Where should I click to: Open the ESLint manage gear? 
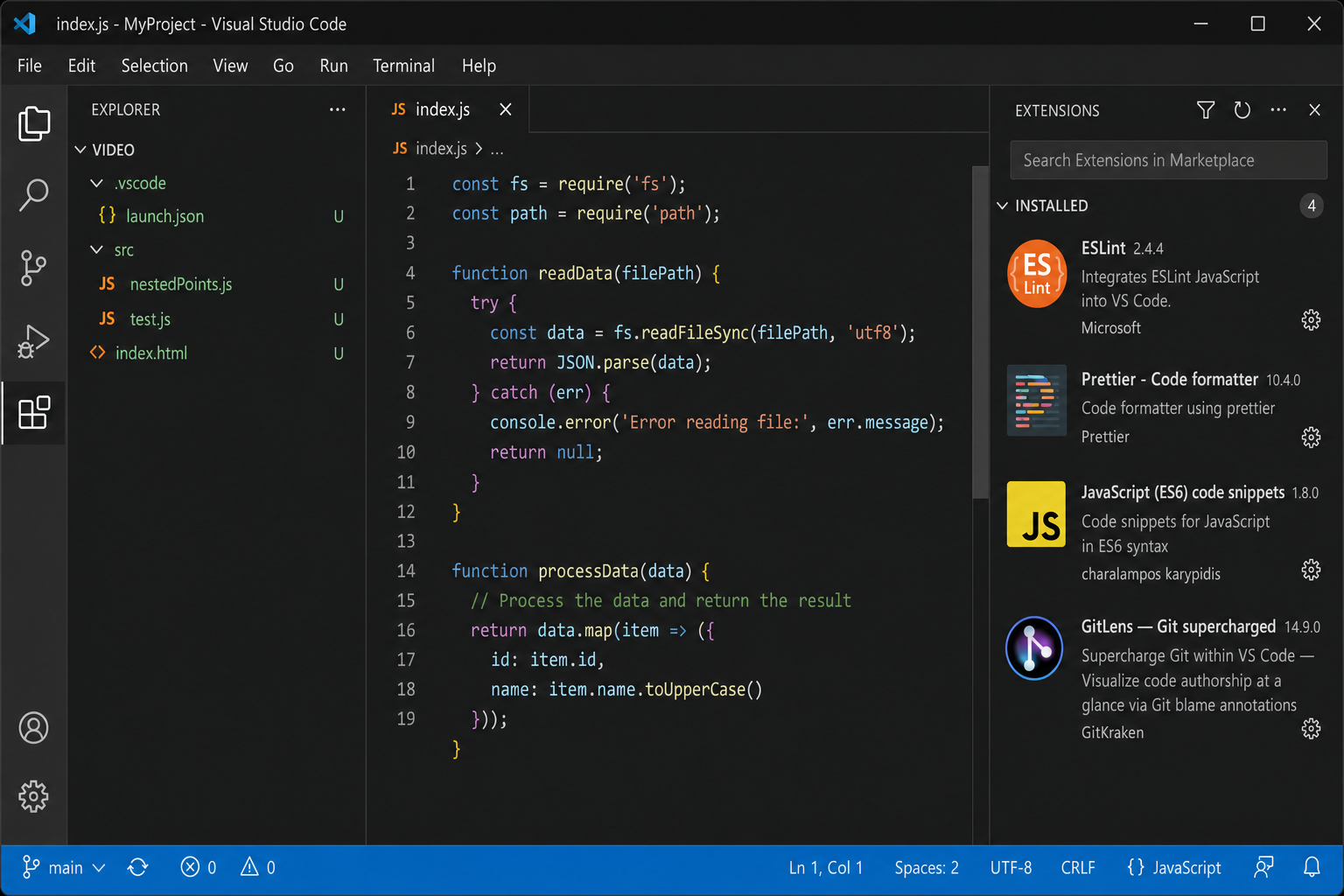pyautogui.click(x=1311, y=320)
